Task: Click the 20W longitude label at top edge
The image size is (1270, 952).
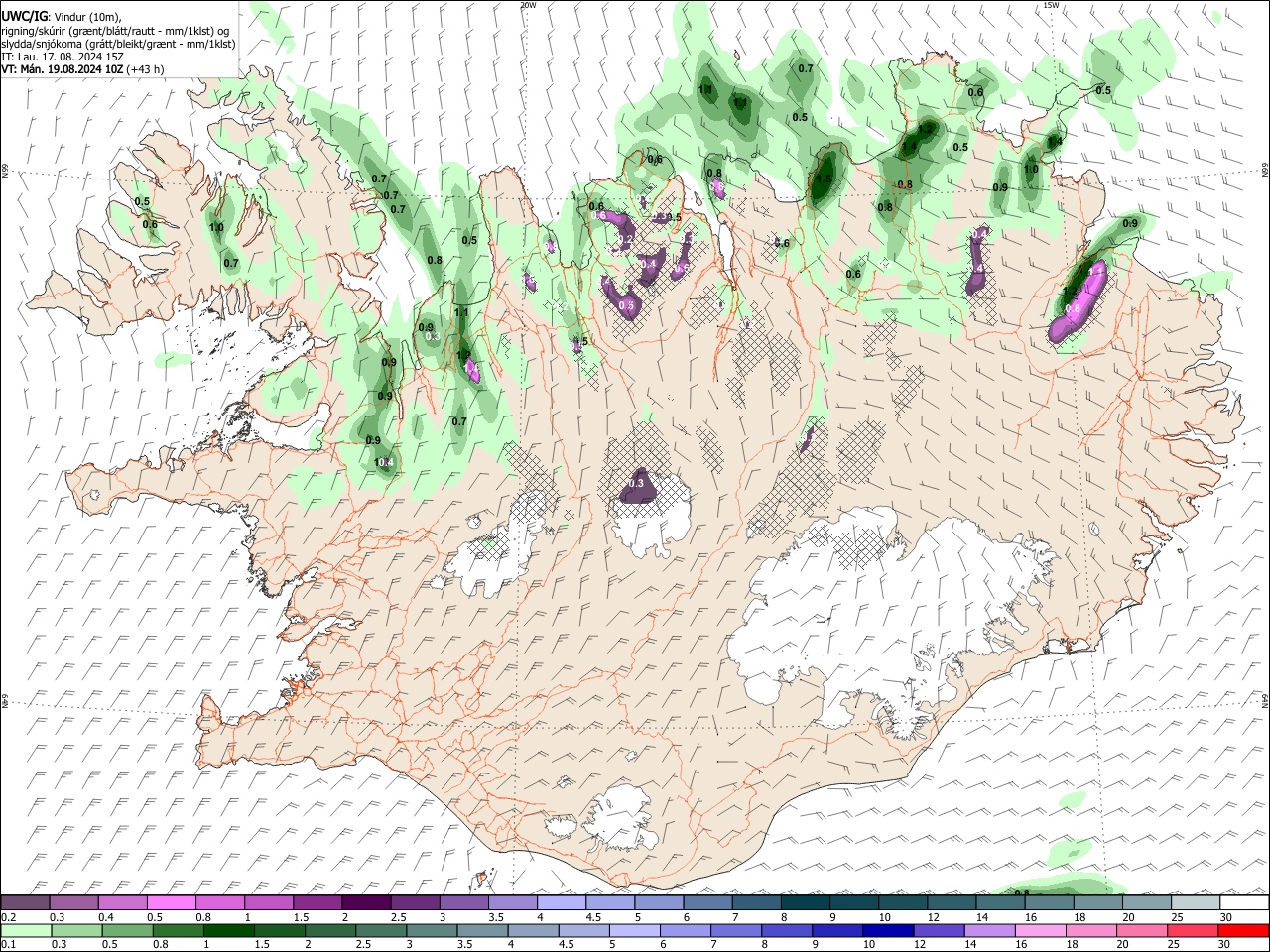Action: click(528, 5)
